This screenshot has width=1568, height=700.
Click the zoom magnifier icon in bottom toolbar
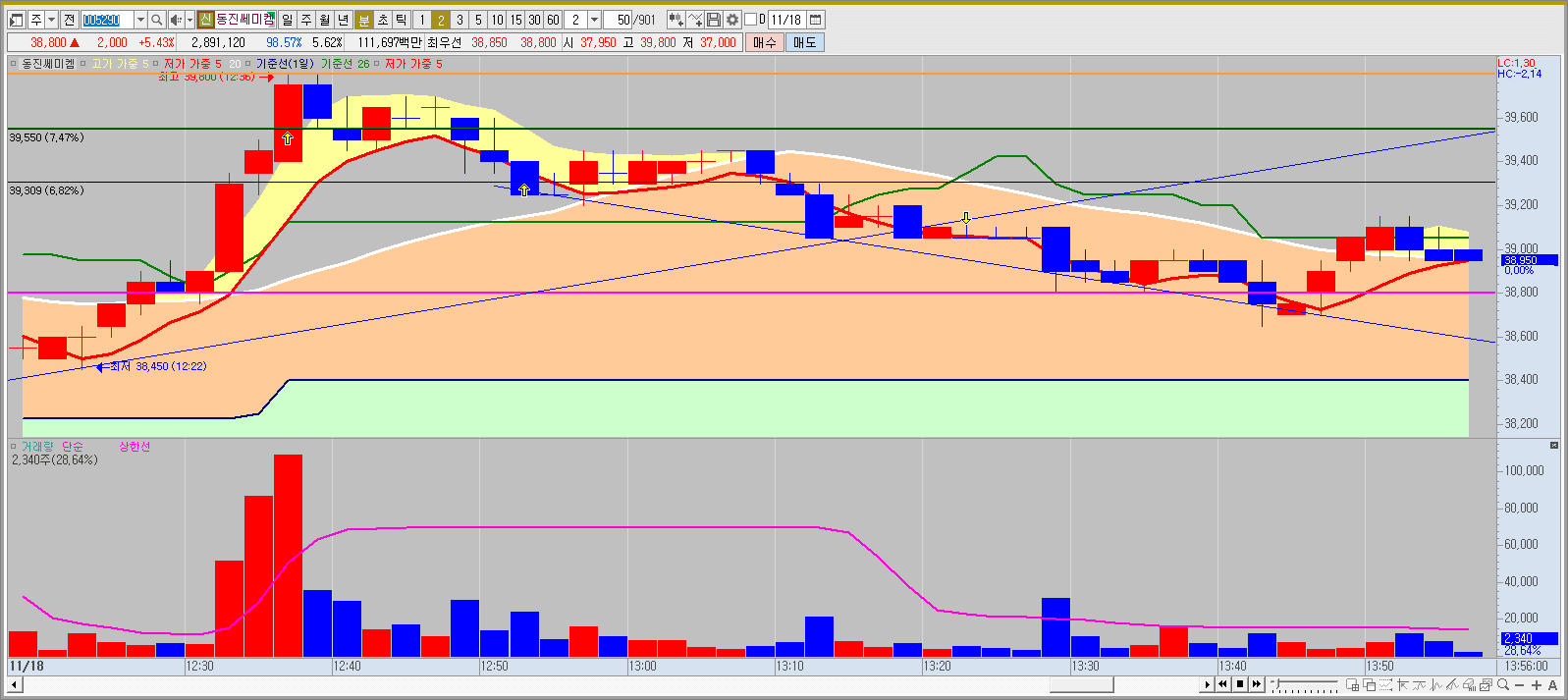pyautogui.click(x=1503, y=684)
